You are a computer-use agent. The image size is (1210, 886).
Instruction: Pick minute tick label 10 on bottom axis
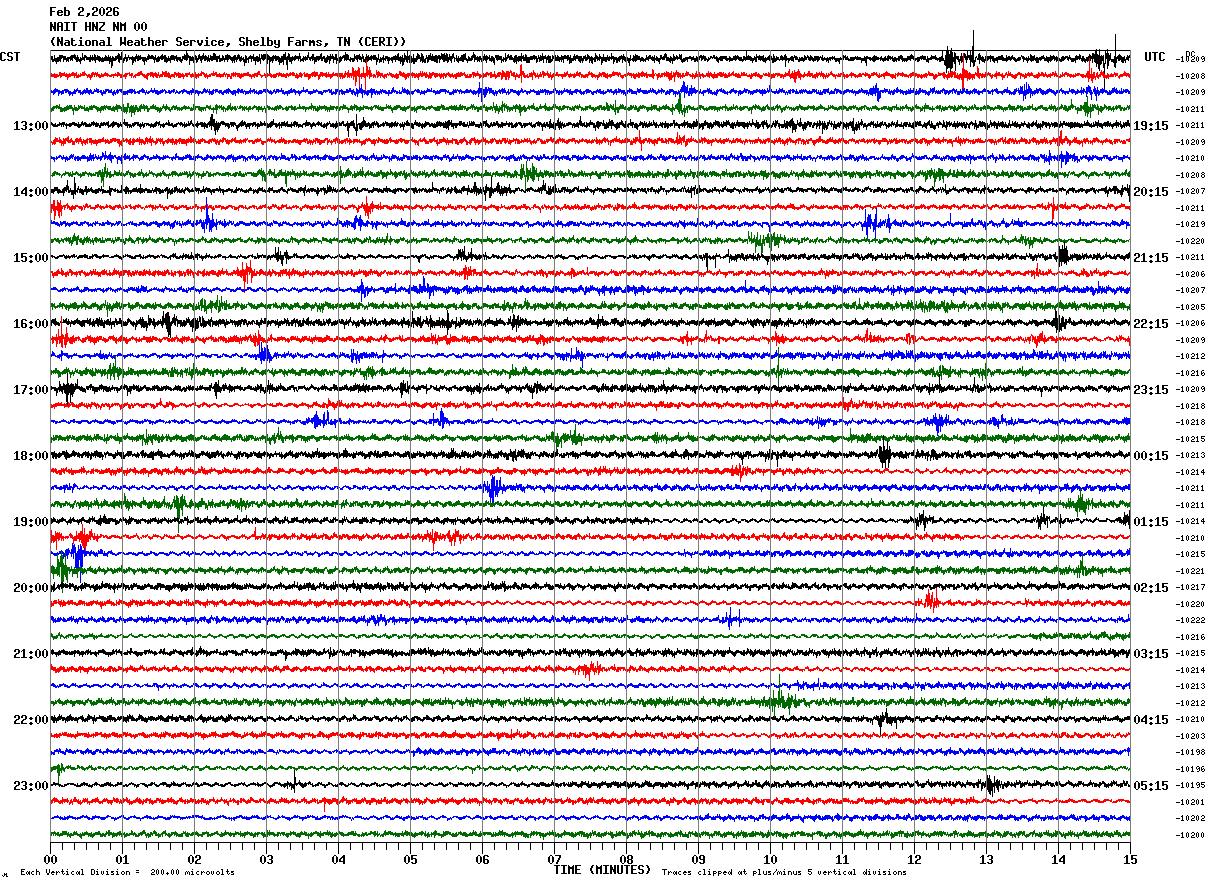[770, 859]
